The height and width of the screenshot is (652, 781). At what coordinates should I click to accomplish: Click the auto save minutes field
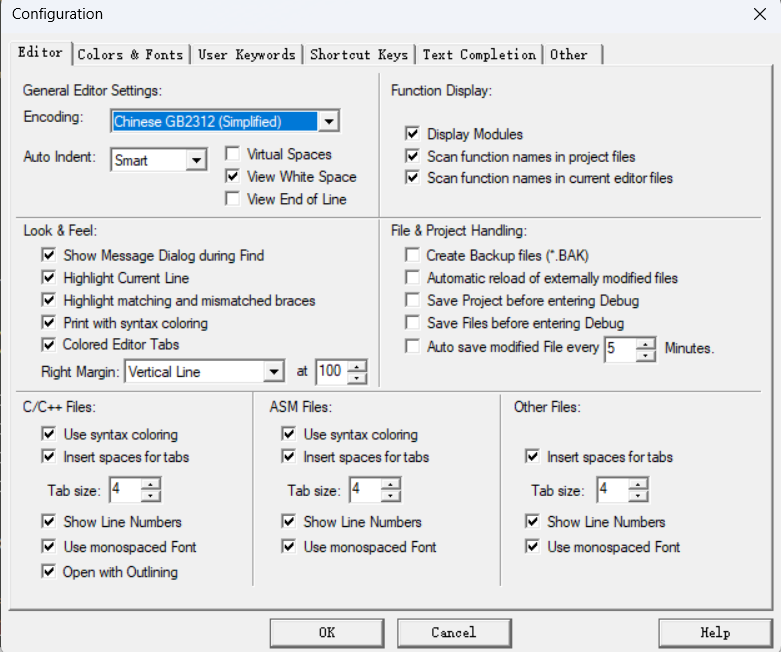(x=621, y=349)
